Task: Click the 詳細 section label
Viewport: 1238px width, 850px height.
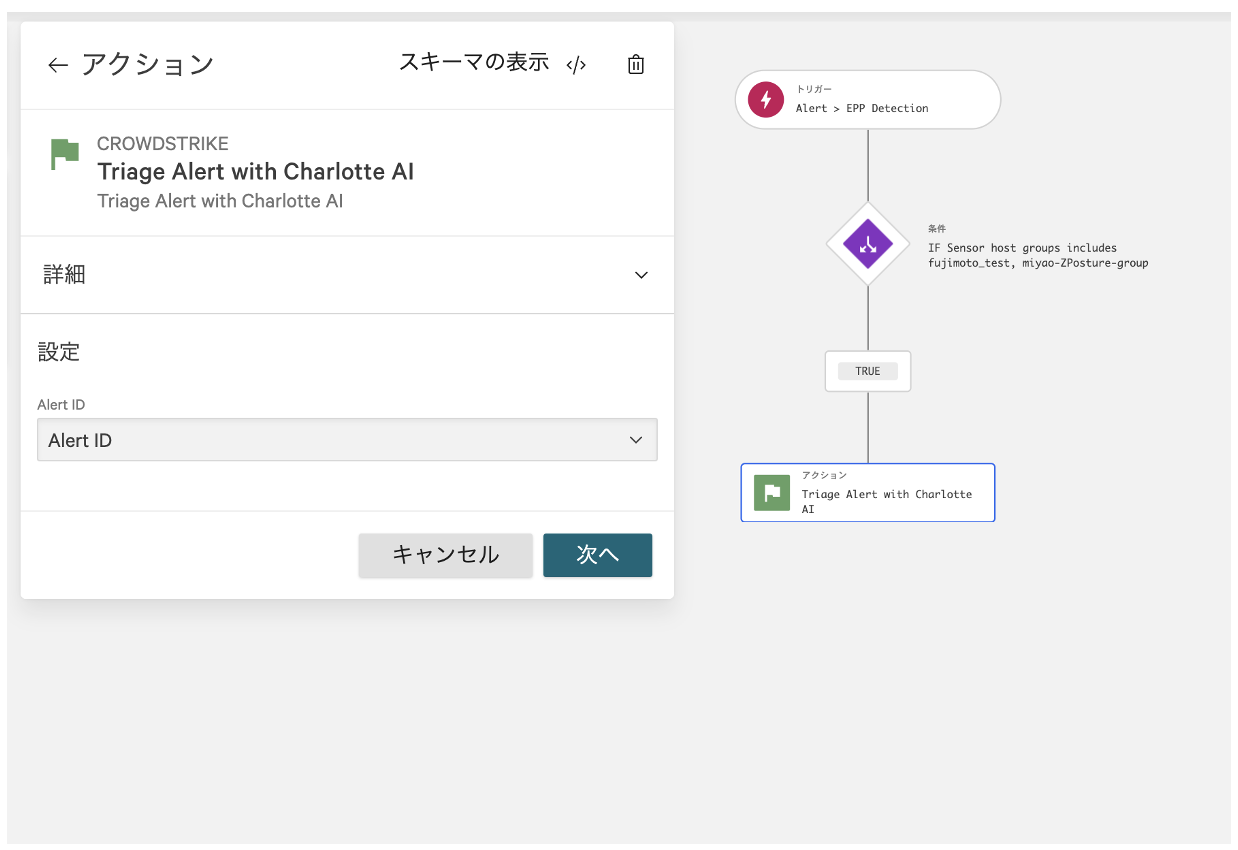Action: 64,275
